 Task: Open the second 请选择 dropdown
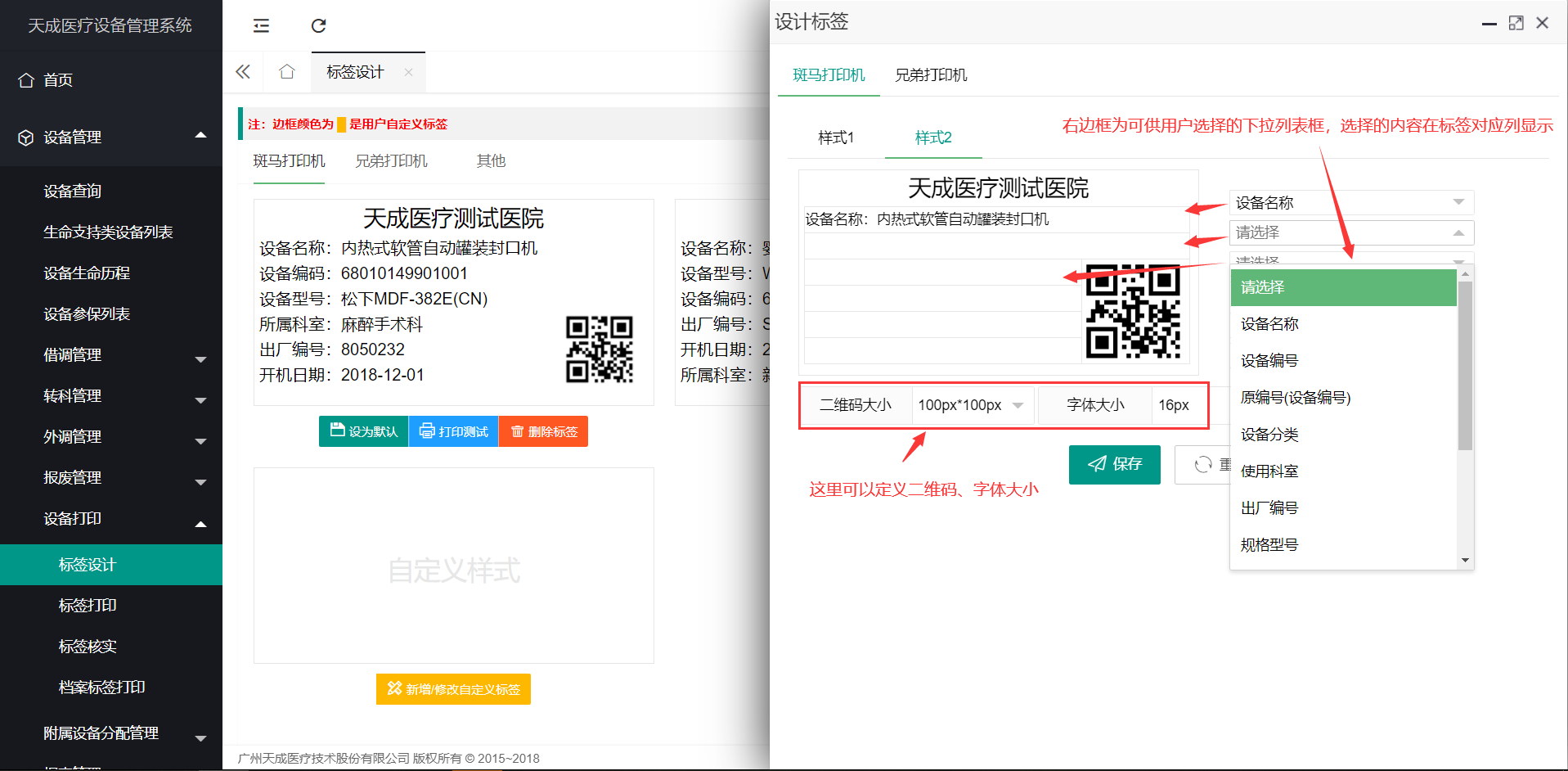coord(1351,232)
